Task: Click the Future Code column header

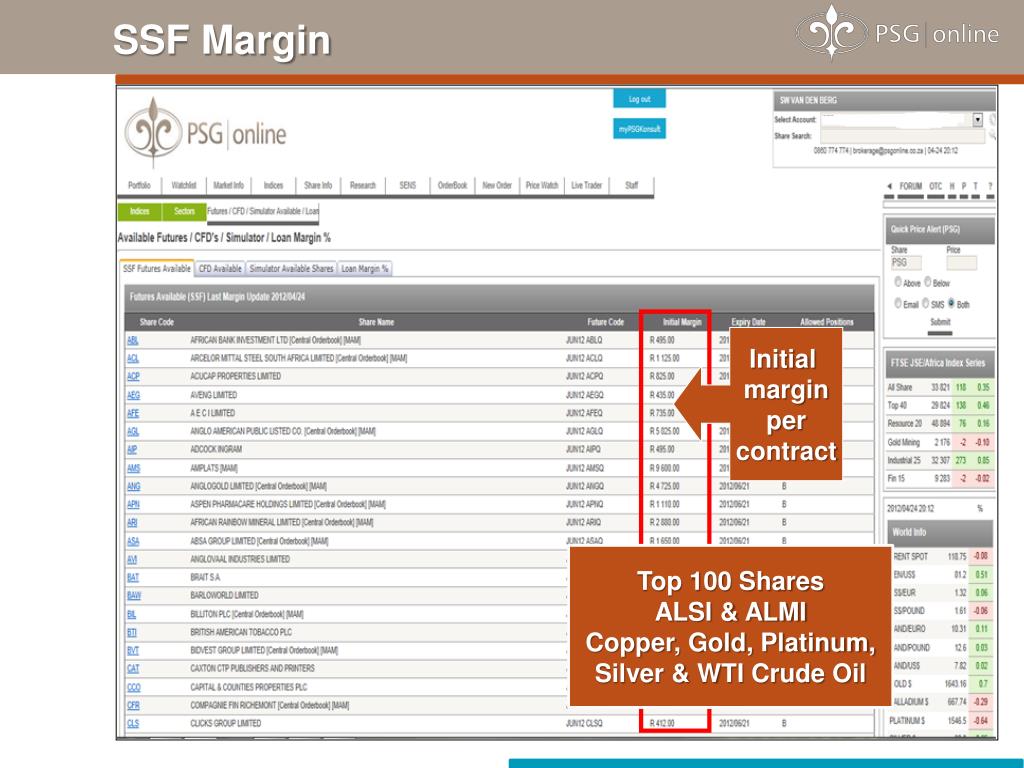Action: tap(605, 322)
